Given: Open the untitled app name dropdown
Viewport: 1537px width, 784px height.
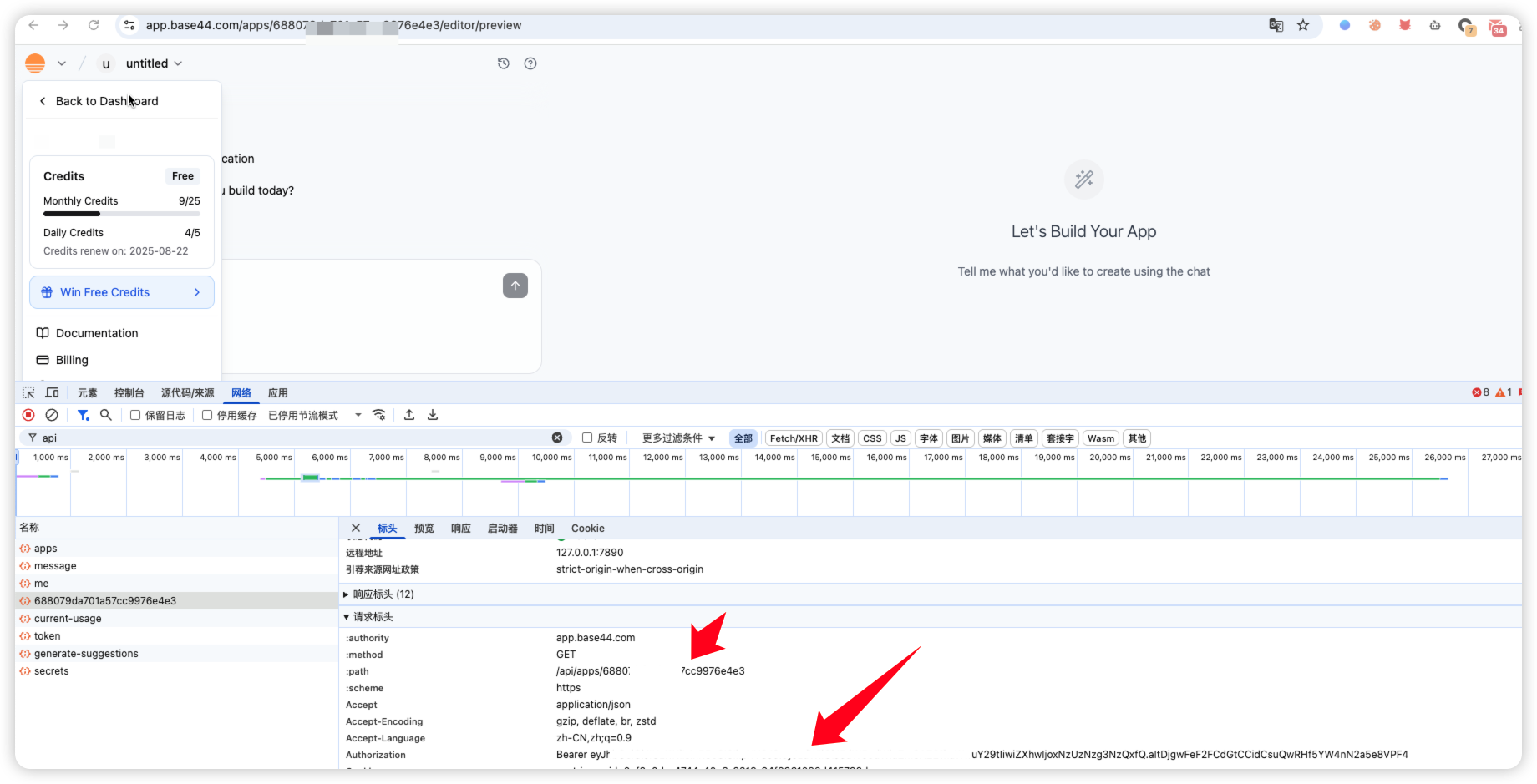Looking at the screenshot, I should click(154, 63).
